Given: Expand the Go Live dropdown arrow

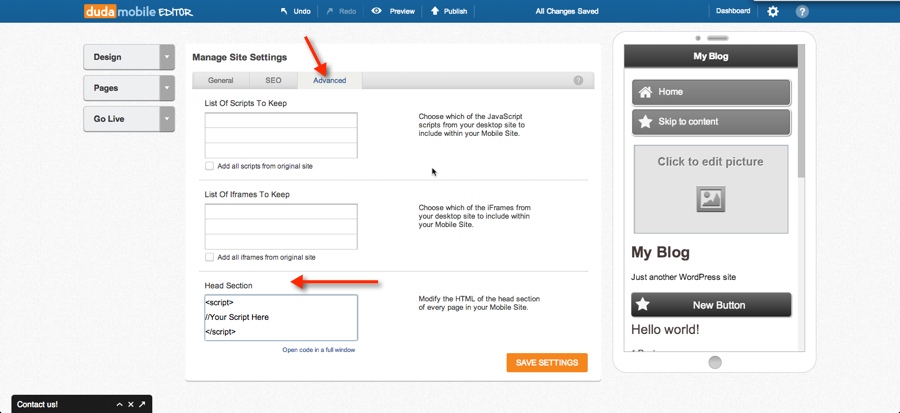Looking at the screenshot, I should 167,119.
